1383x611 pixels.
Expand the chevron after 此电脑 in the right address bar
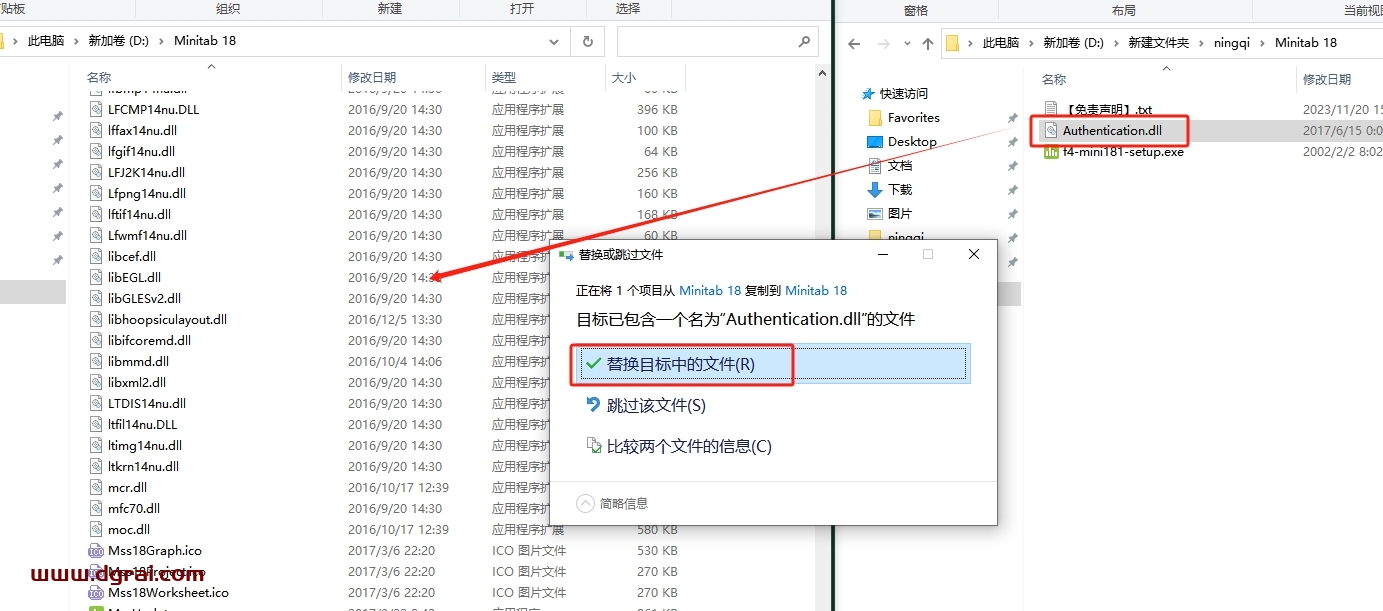(x=1031, y=43)
